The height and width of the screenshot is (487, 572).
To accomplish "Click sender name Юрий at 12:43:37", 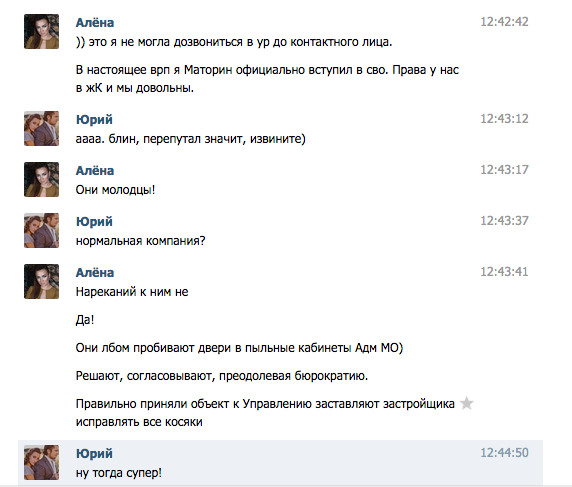I will (x=94, y=222).
